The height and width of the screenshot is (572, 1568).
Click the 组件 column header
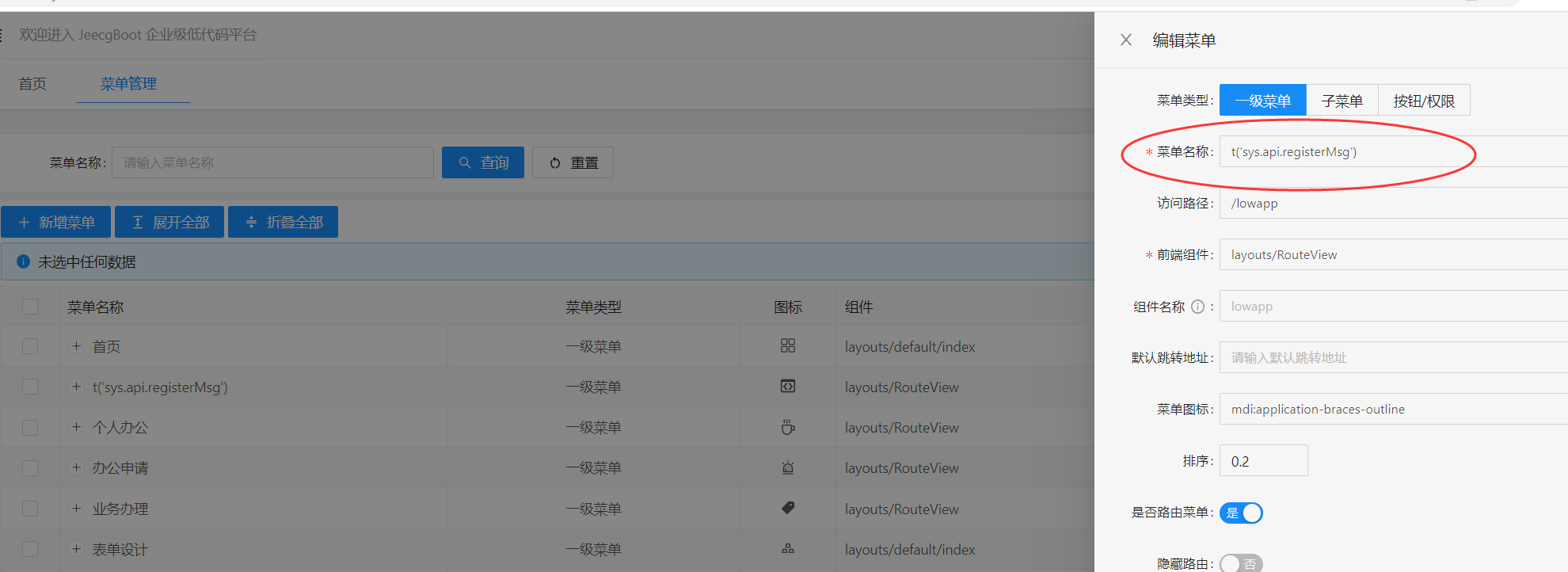coord(858,307)
